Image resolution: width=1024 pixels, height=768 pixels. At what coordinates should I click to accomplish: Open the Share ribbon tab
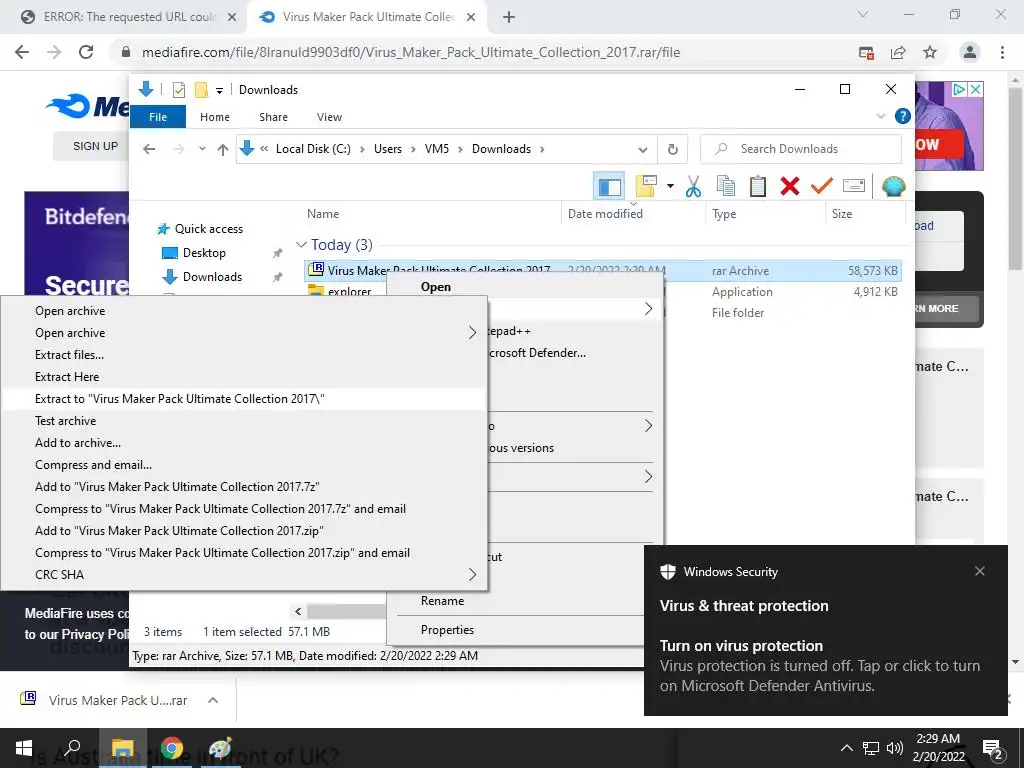click(x=273, y=117)
